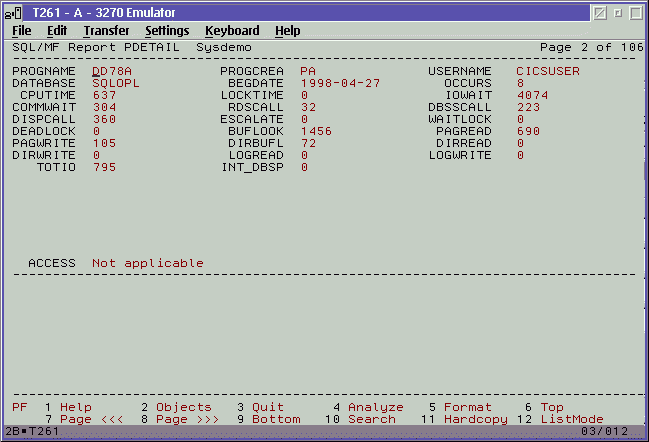The height and width of the screenshot is (442, 649).
Task: Click the PROGCREA value PA
Action: tap(308, 71)
